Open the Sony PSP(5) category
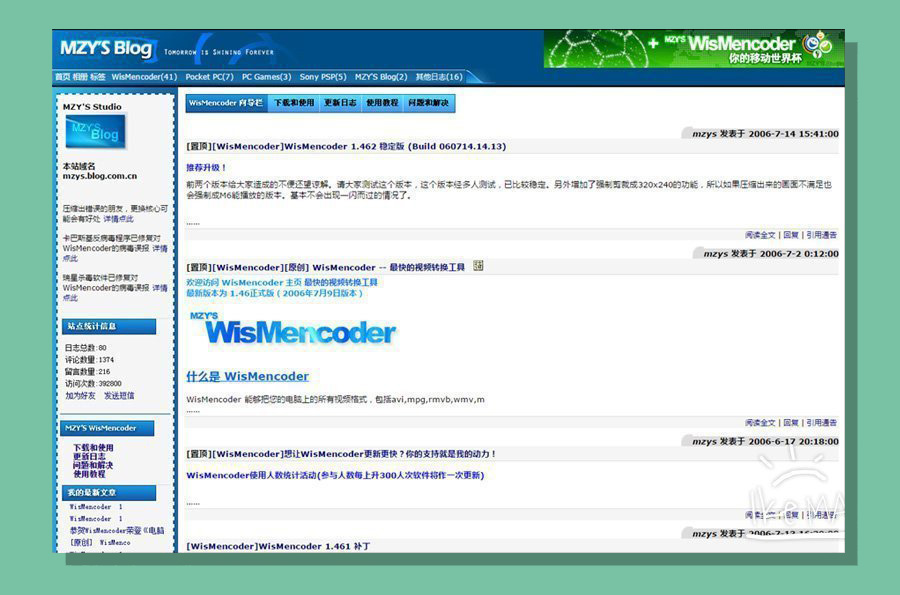The height and width of the screenshot is (595, 900). point(323,77)
